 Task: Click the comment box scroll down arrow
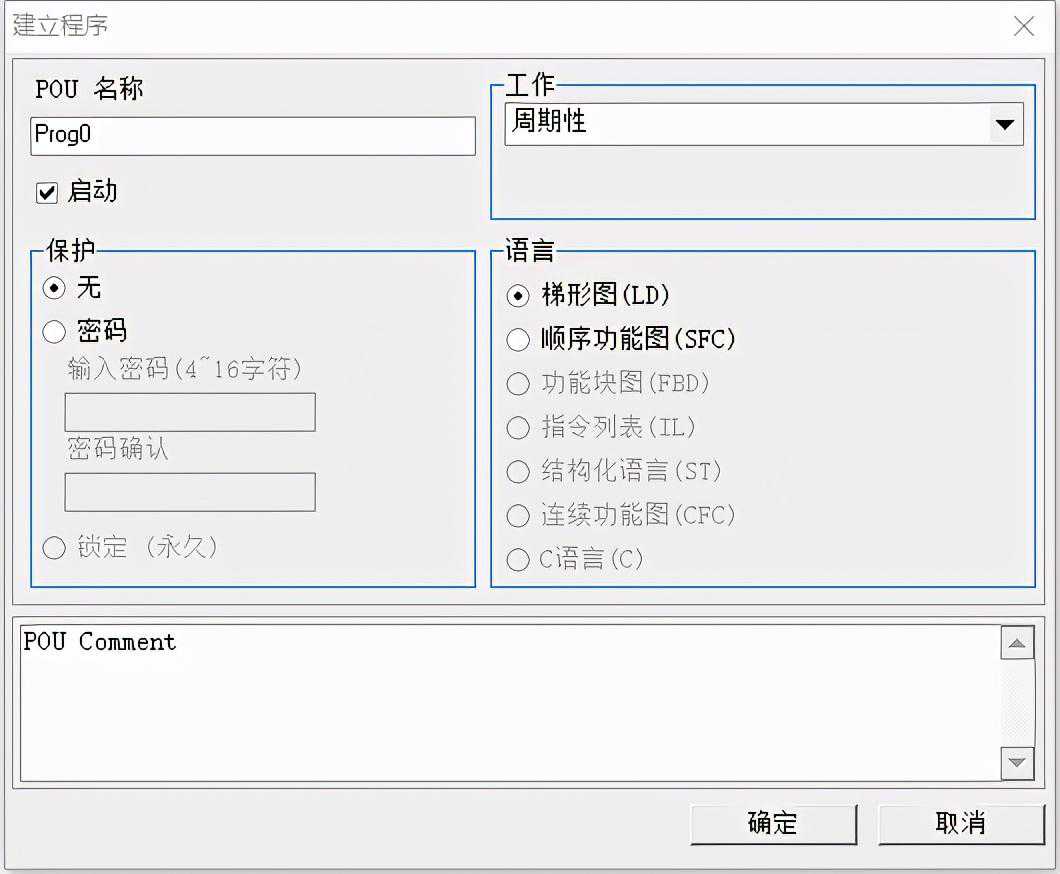(1017, 763)
